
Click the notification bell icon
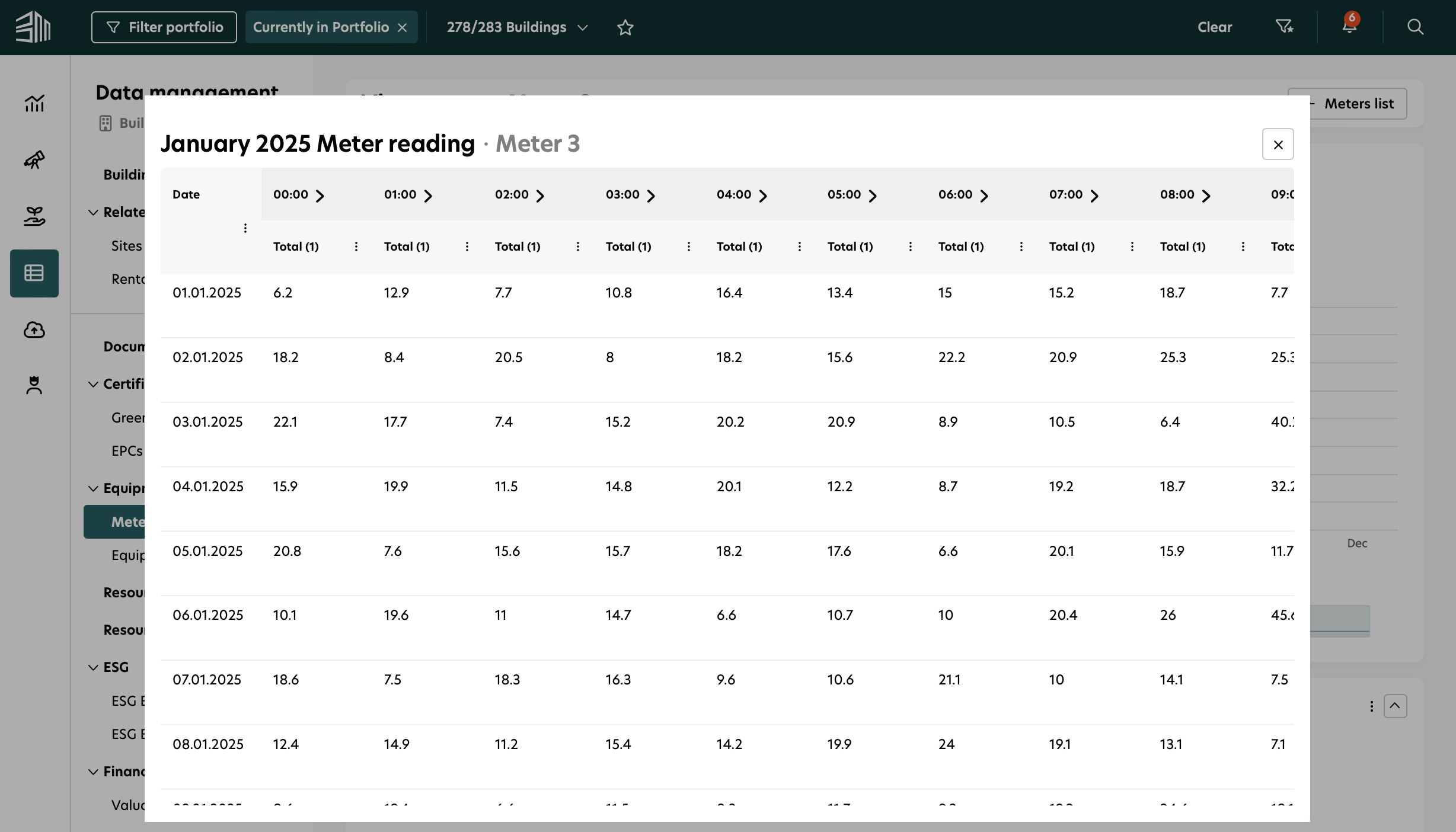(x=1349, y=27)
